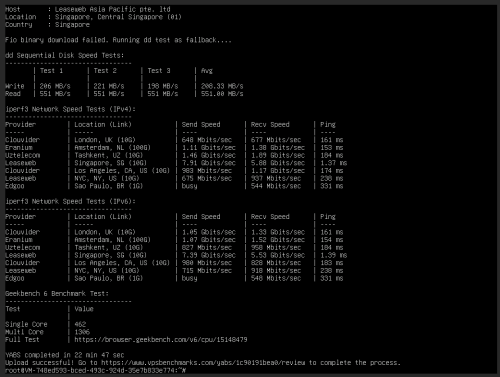Click the '1.07 Gbits/sec' IPv6 Amsterdam send speed
Screen dimensions: 500x377
click(x=209, y=240)
